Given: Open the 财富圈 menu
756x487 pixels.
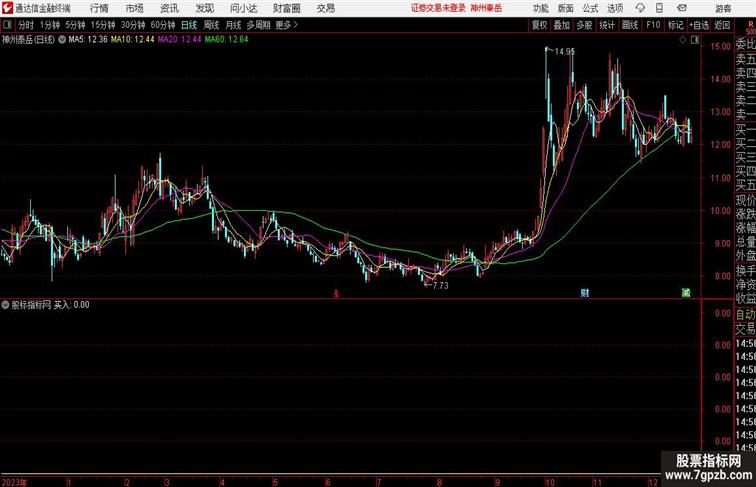Looking at the screenshot, I should [286, 8].
